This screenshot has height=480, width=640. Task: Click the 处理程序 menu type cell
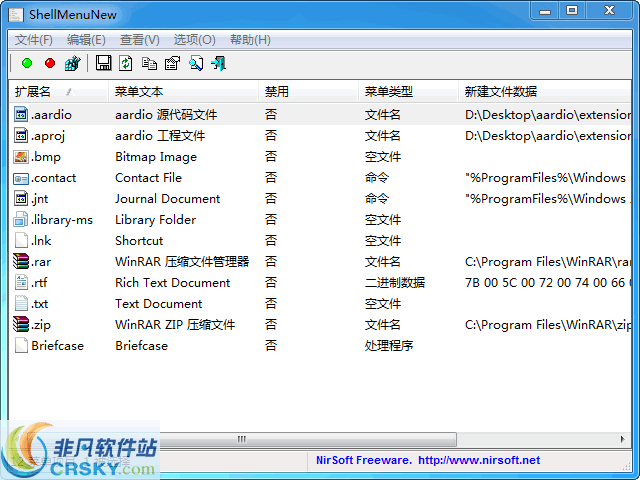click(389, 346)
